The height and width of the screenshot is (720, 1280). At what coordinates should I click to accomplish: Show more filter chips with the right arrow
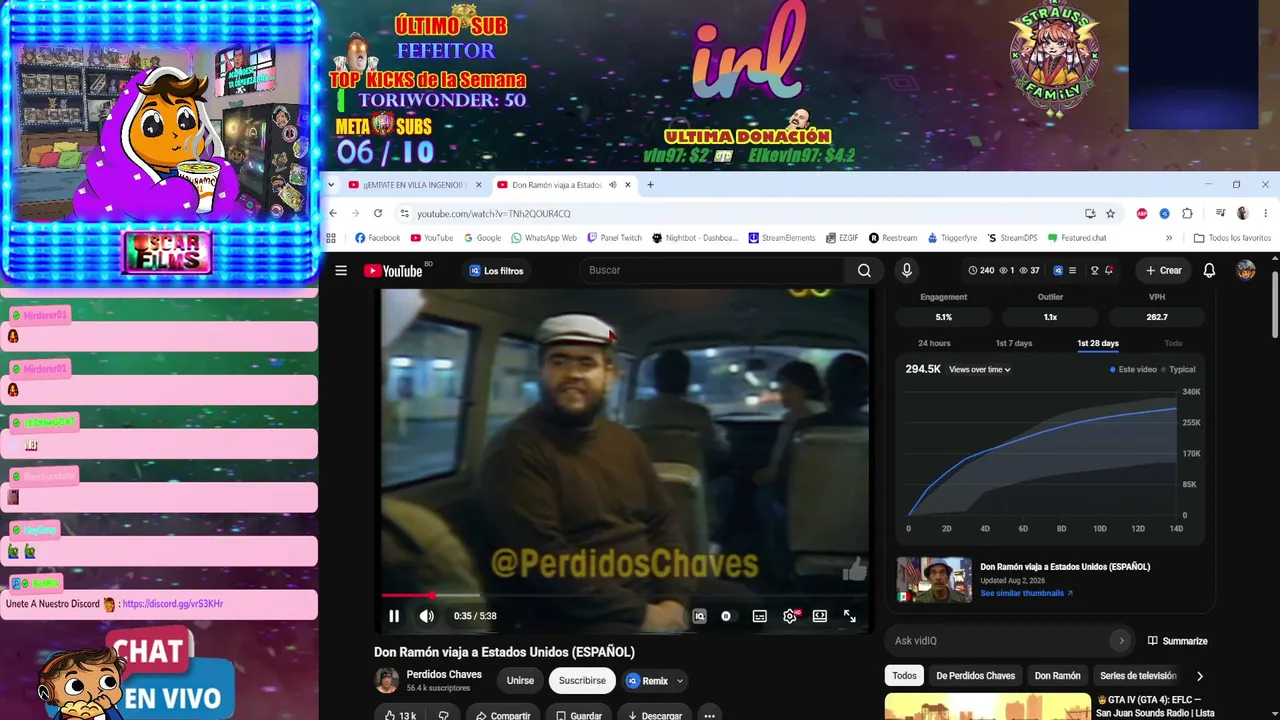[1200, 676]
